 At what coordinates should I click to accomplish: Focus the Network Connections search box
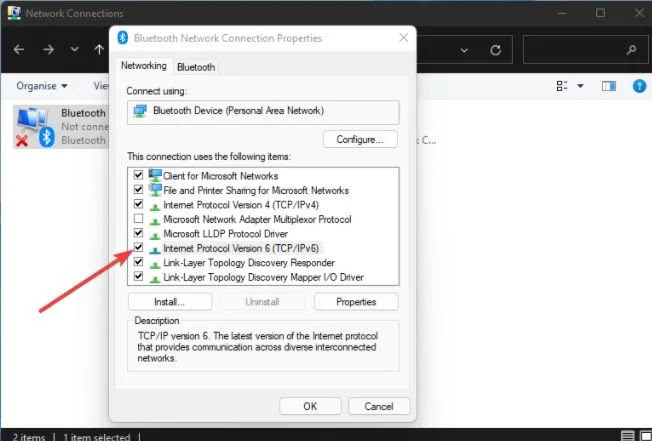coord(585,50)
